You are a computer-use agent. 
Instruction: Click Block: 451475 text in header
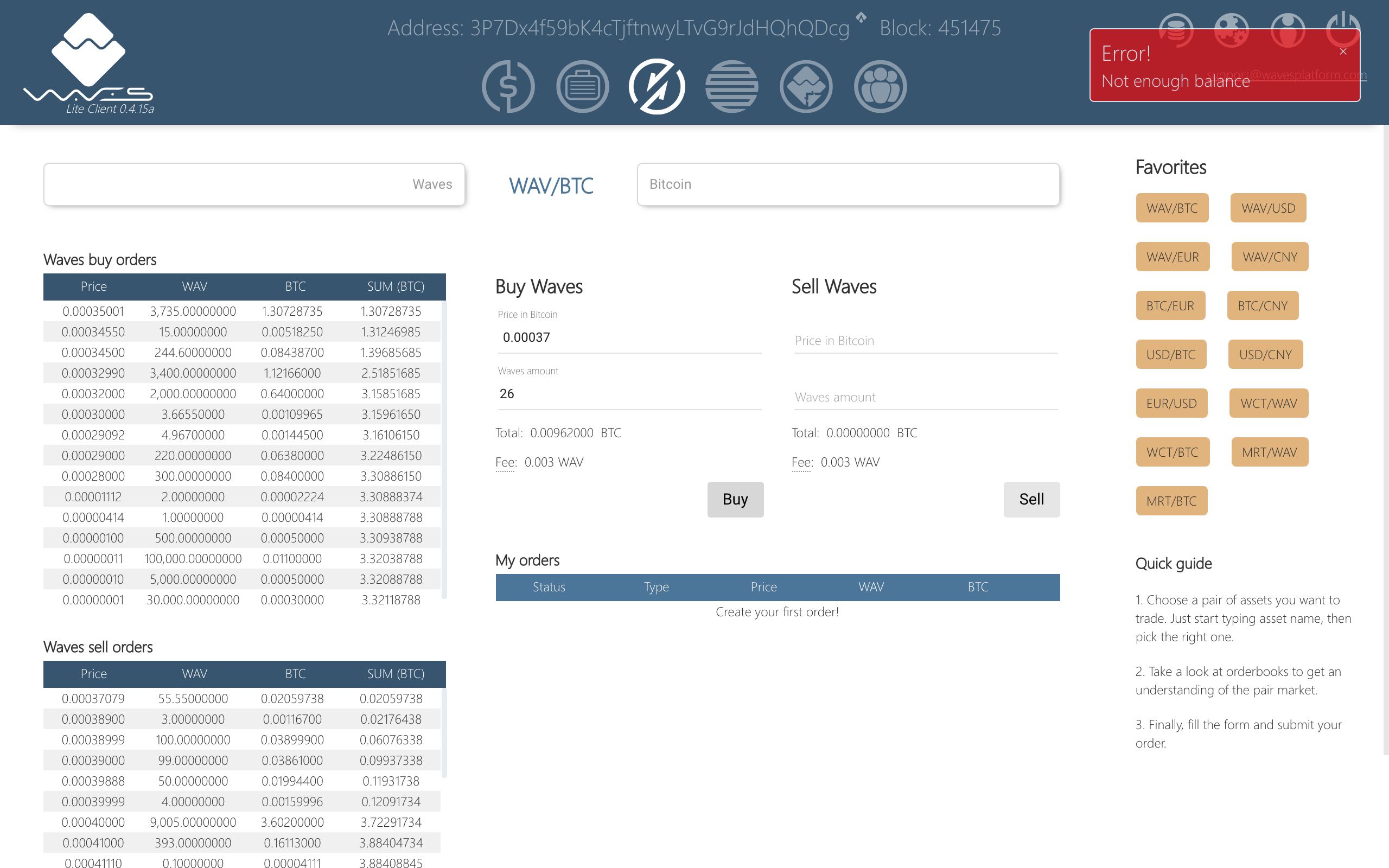940,28
